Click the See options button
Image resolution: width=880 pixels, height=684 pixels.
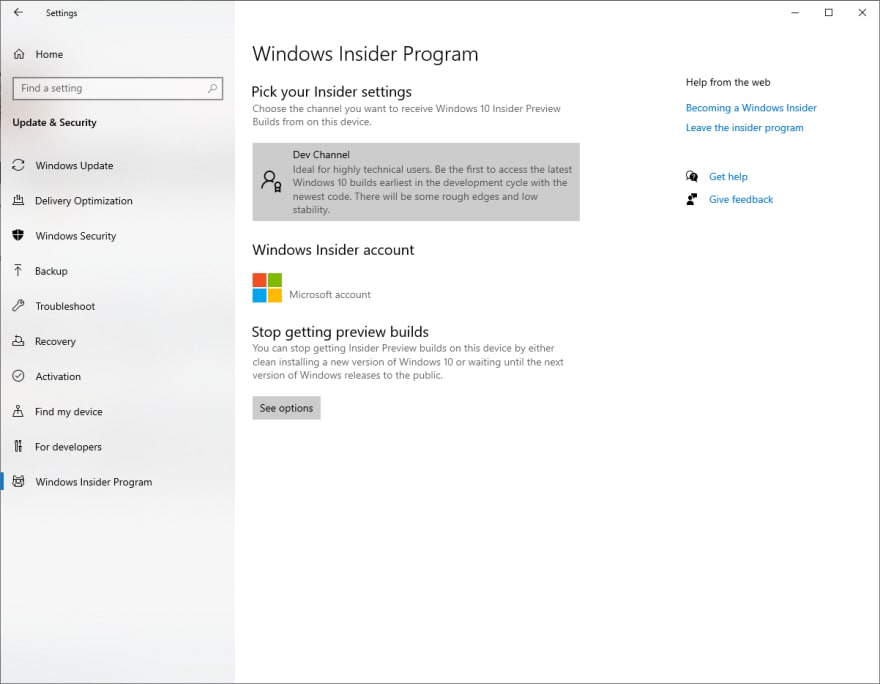286,408
